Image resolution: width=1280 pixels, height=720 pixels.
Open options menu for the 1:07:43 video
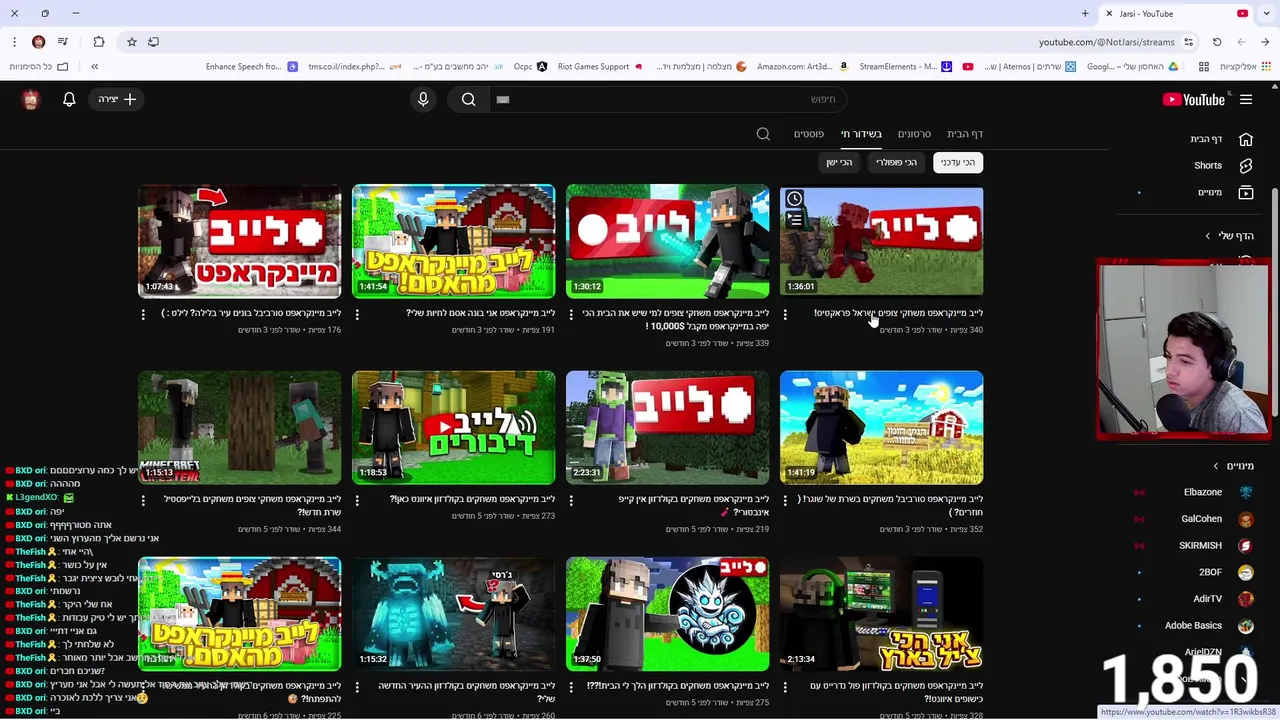(143, 314)
